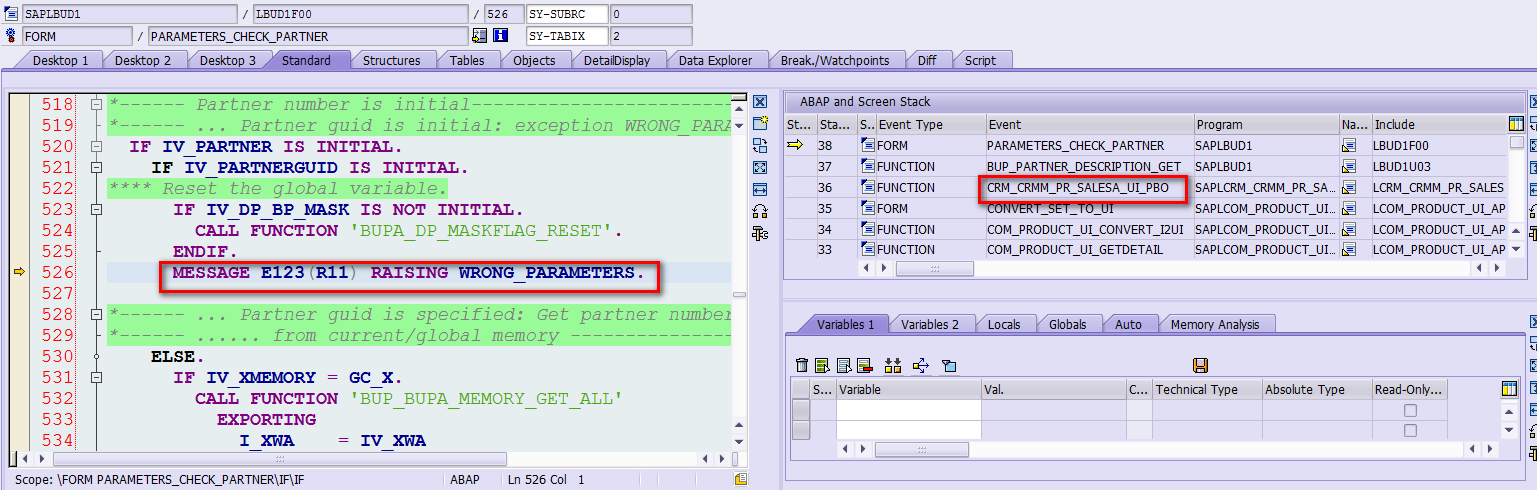Viewport: 1537px width, 490px height.
Task: Click the navigate-to-source icon beside PARAMETERS_CHECK_PARTNER field
Action: [x=480, y=36]
